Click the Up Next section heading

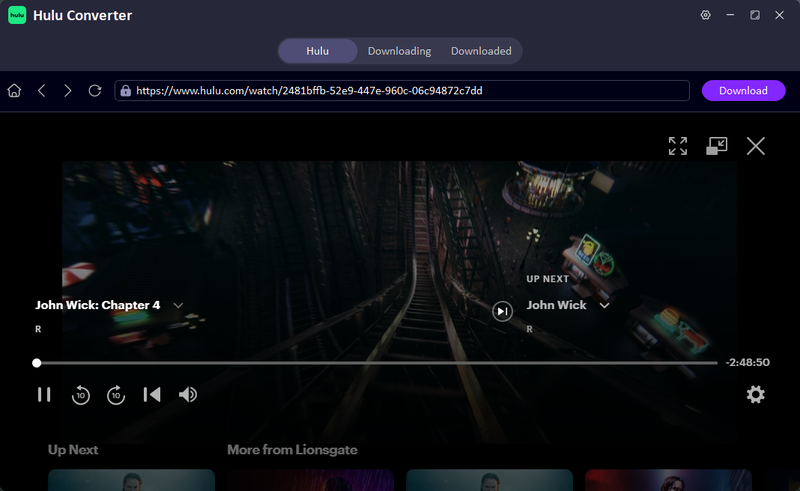tap(73, 450)
